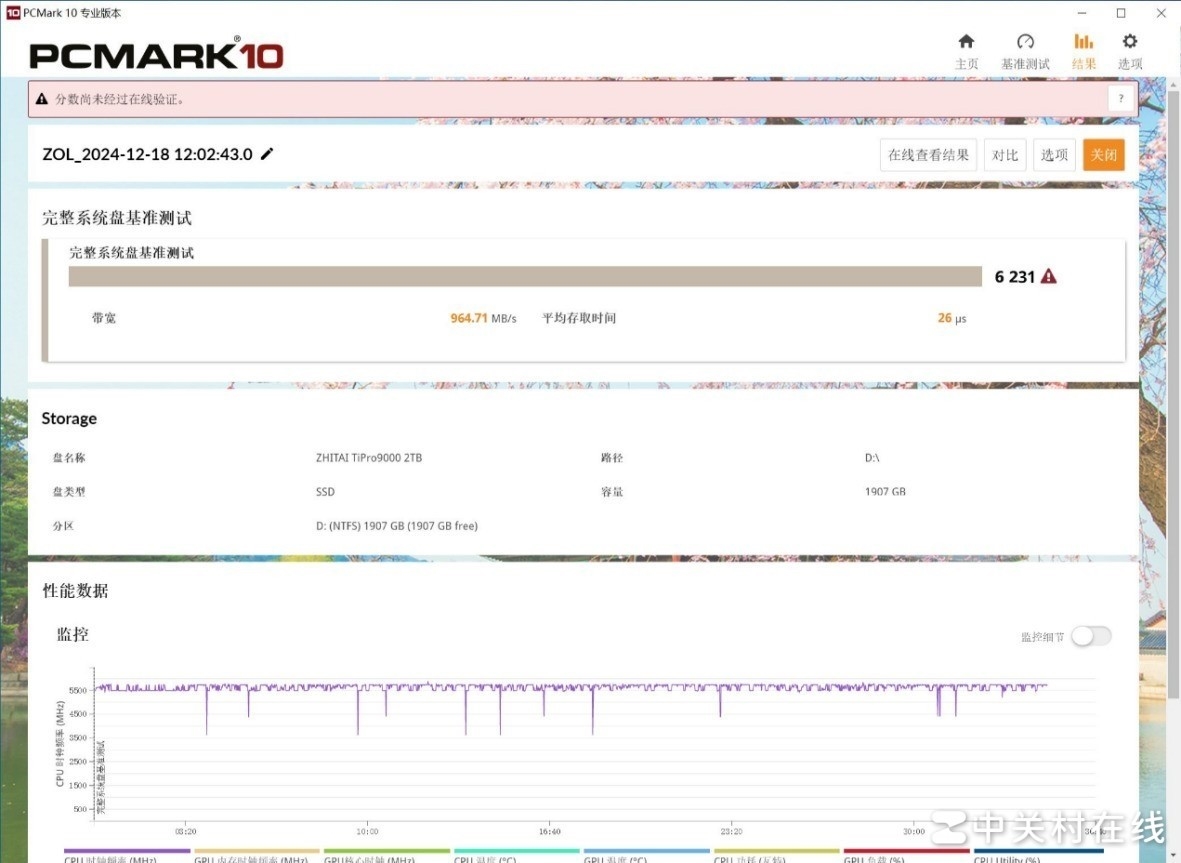
Task: Maximize the PCMark 10 window
Action: pos(1121,13)
